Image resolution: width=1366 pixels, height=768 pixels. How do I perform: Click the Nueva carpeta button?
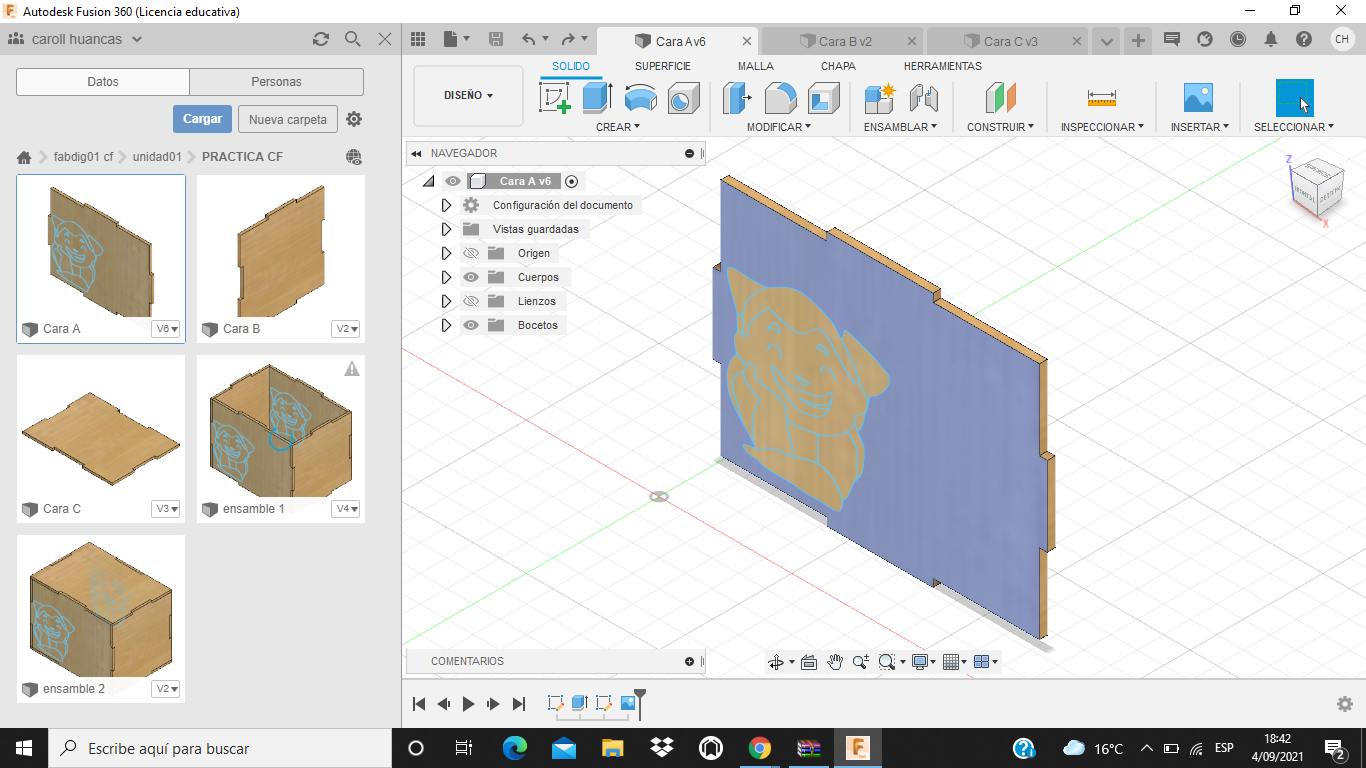click(x=288, y=119)
